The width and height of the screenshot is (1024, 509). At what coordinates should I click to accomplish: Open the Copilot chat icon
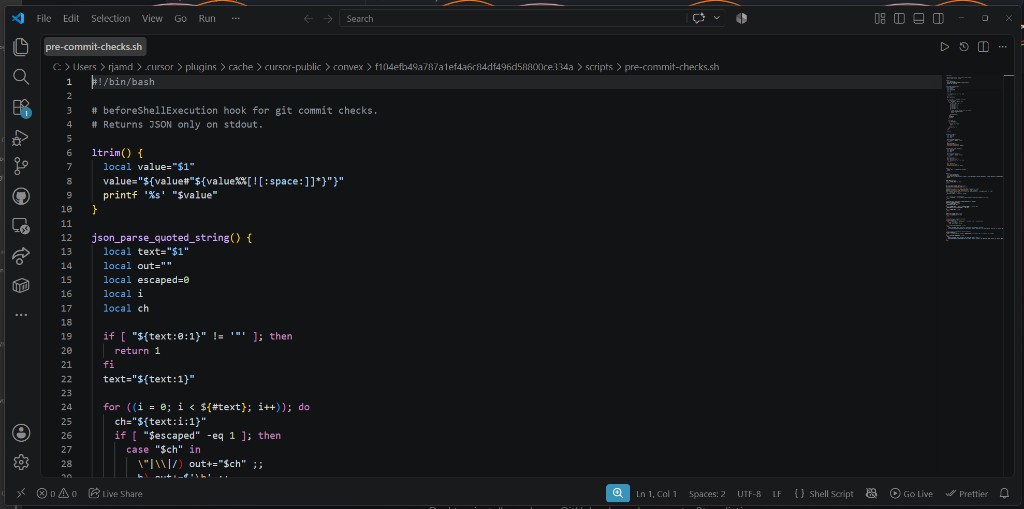tap(699, 18)
